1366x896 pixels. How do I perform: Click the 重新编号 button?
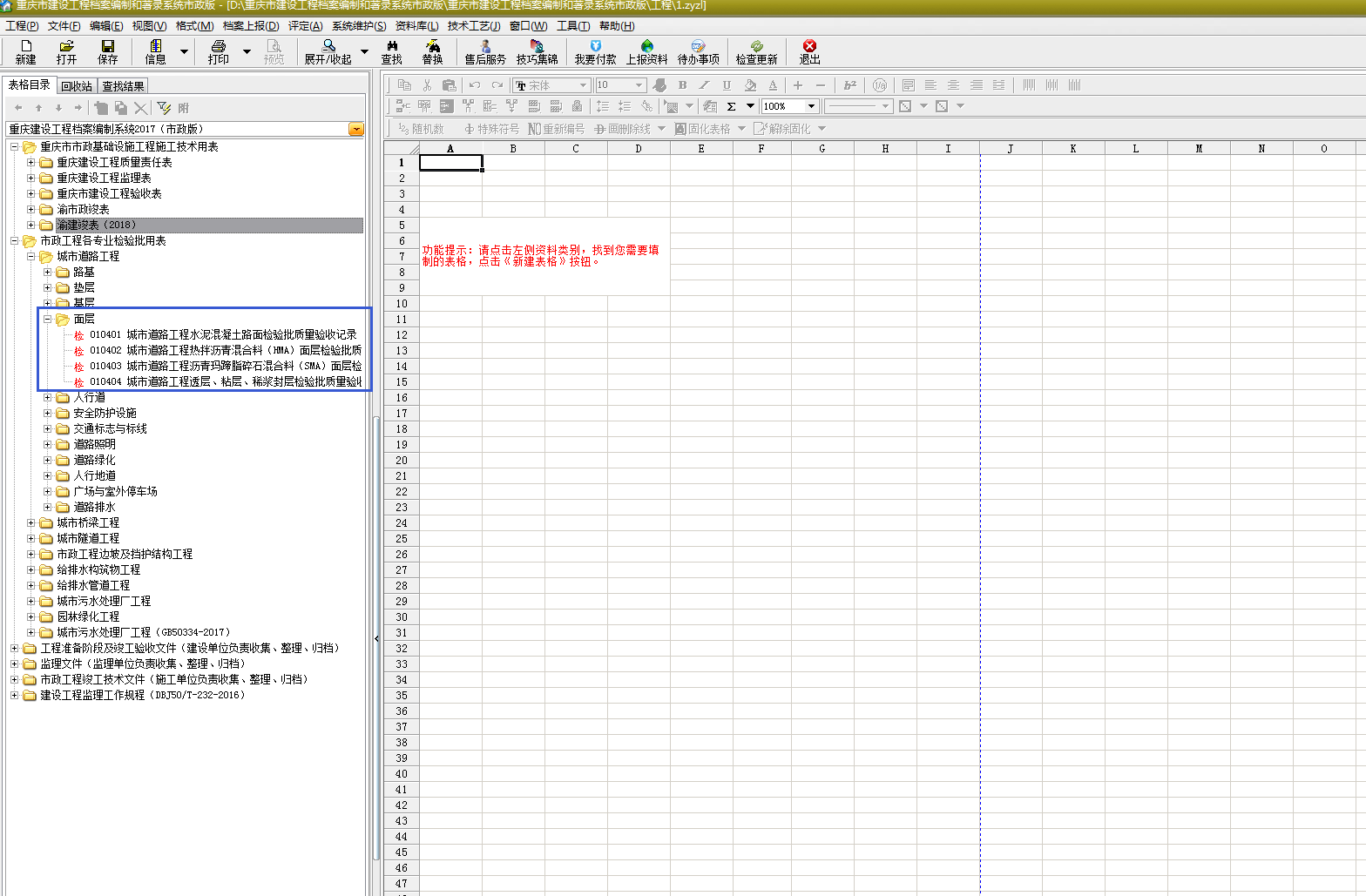[557, 129]
